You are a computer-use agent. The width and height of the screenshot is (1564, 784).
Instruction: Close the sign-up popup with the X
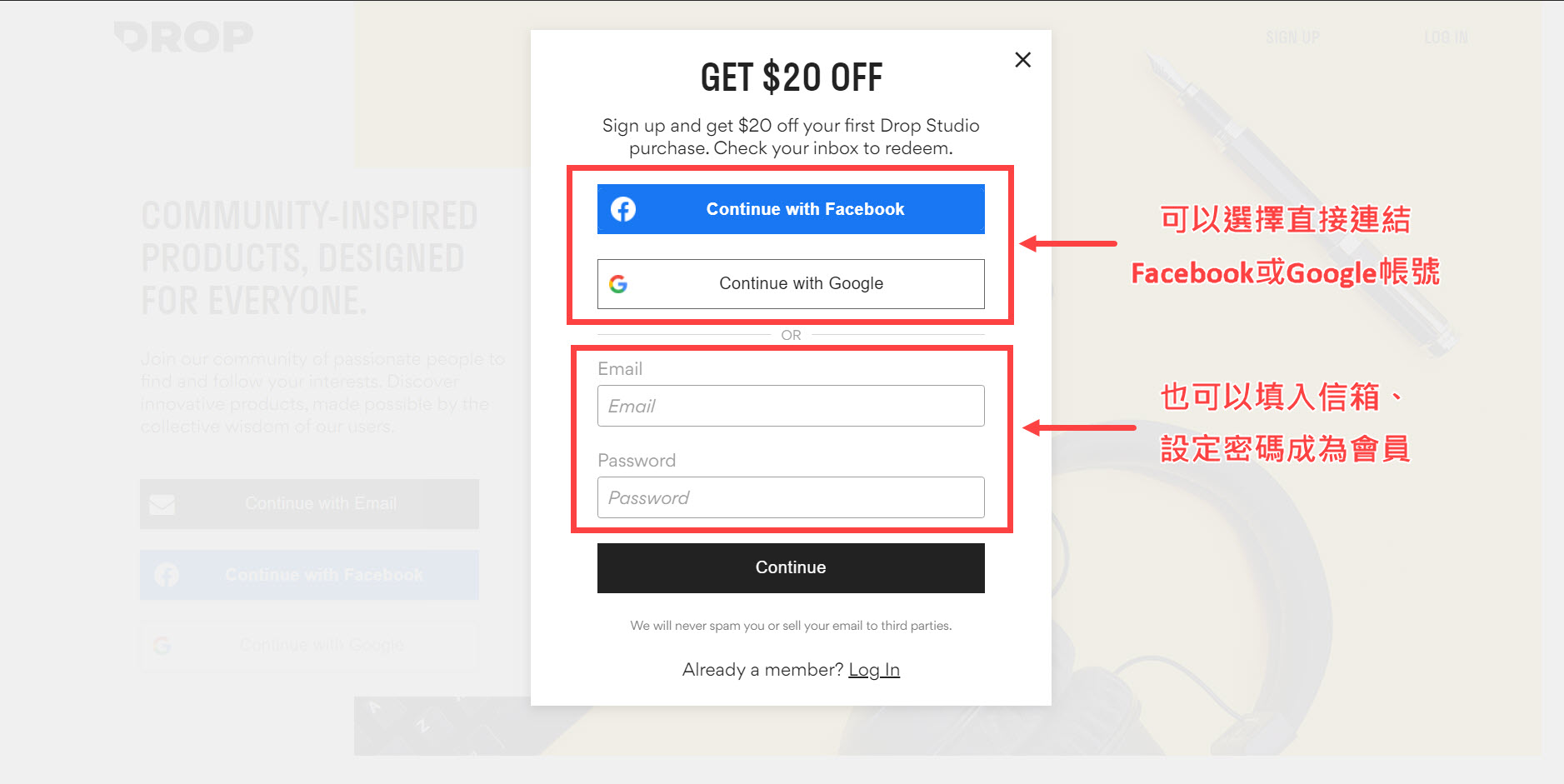(1022, 60)
